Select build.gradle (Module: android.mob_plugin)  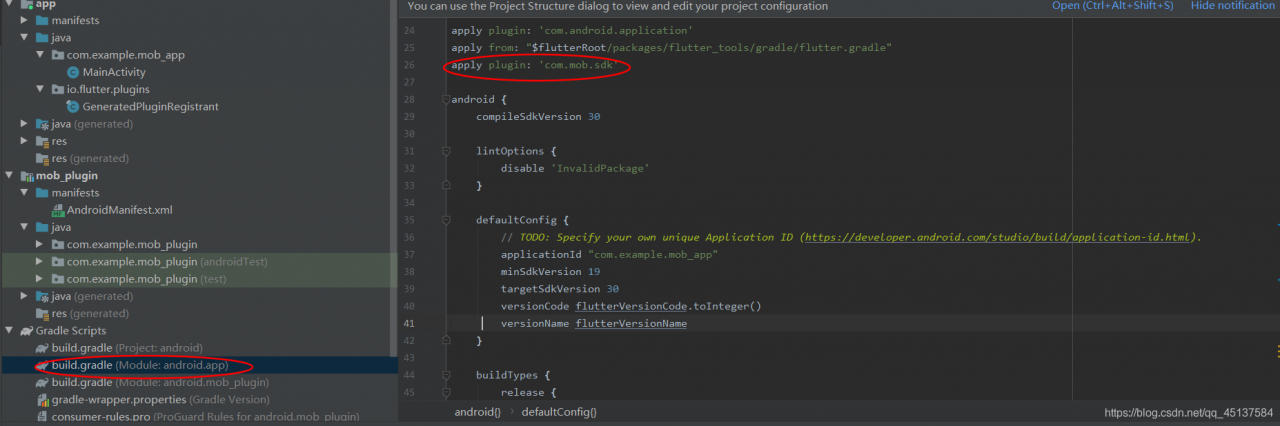pos(160,382)
